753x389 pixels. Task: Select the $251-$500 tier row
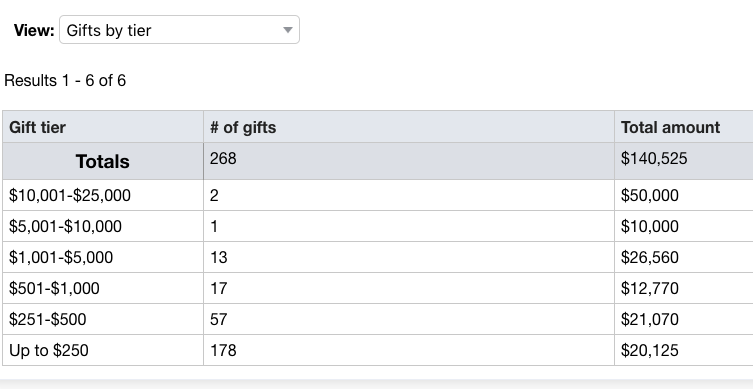[x=377, y=319]
